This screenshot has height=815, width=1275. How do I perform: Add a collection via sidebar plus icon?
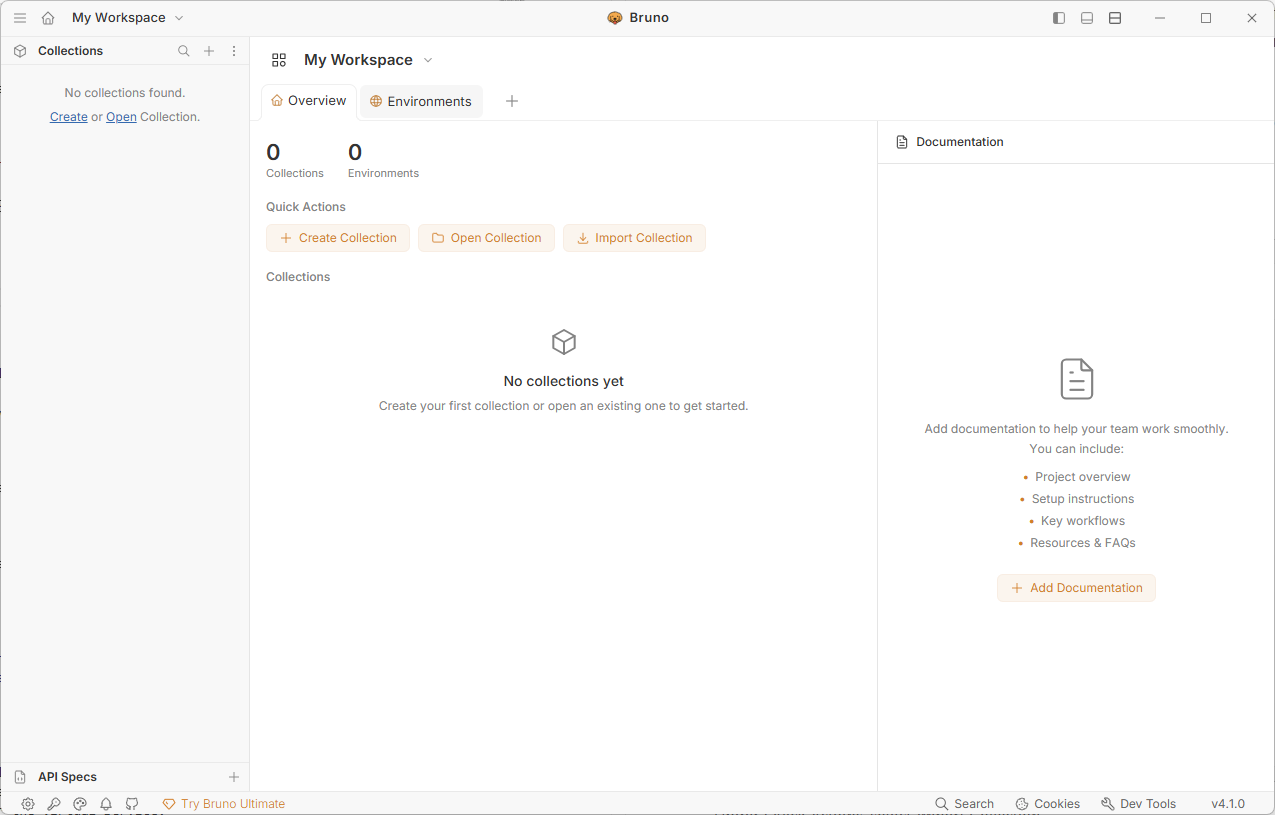209,51
